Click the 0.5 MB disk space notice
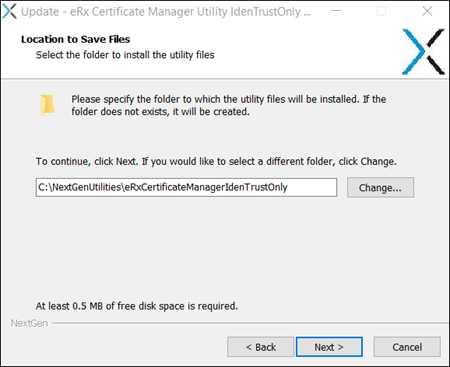 point(137,306)
